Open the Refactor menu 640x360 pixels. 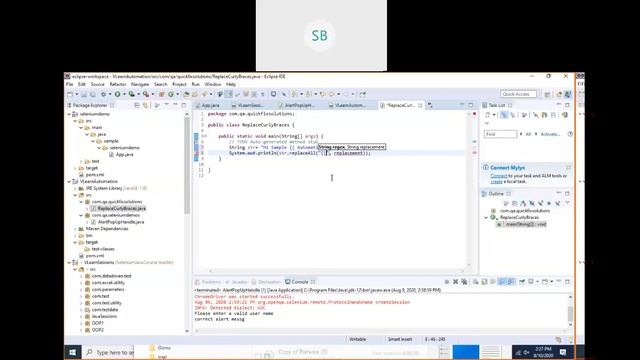click(x=118, y=84)
